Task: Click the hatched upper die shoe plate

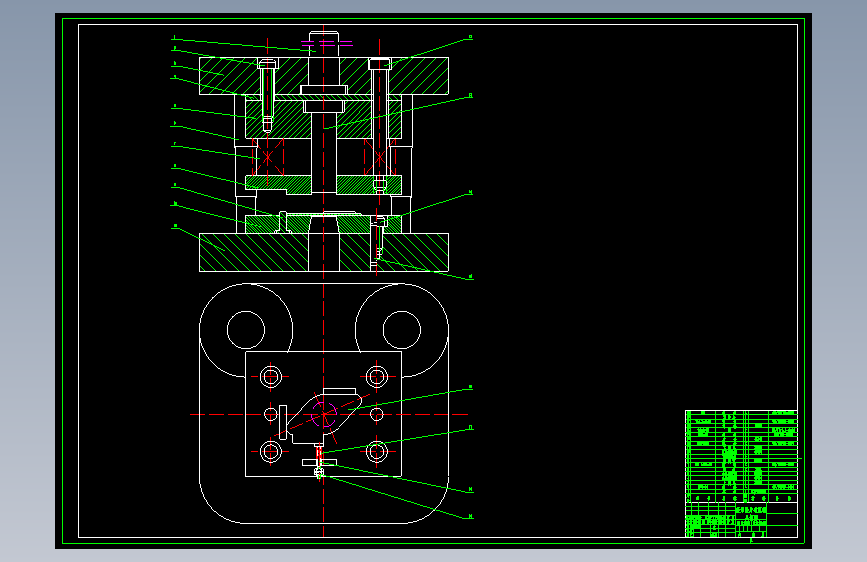Action: (x=323, y=76)
